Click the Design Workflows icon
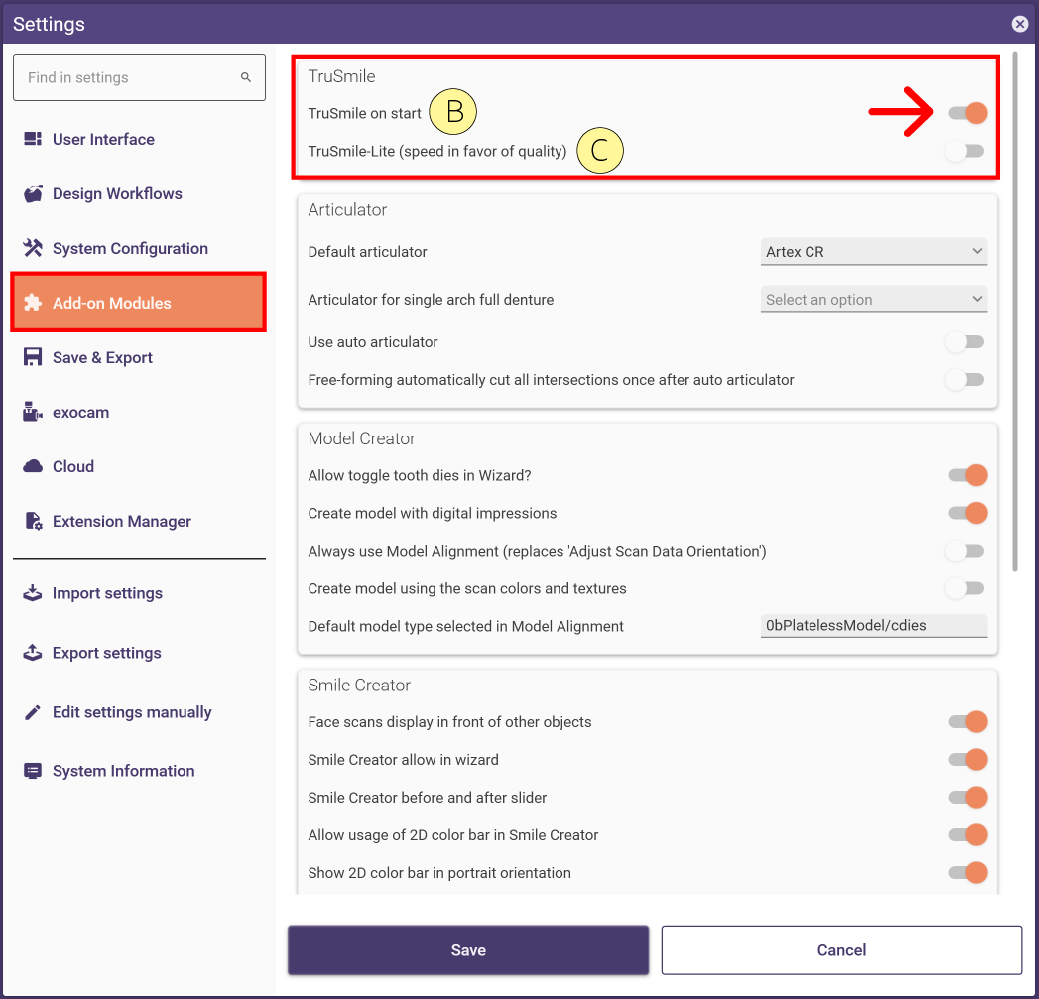1039x999 pixels. pyautogui.click(x=33, y=193)
